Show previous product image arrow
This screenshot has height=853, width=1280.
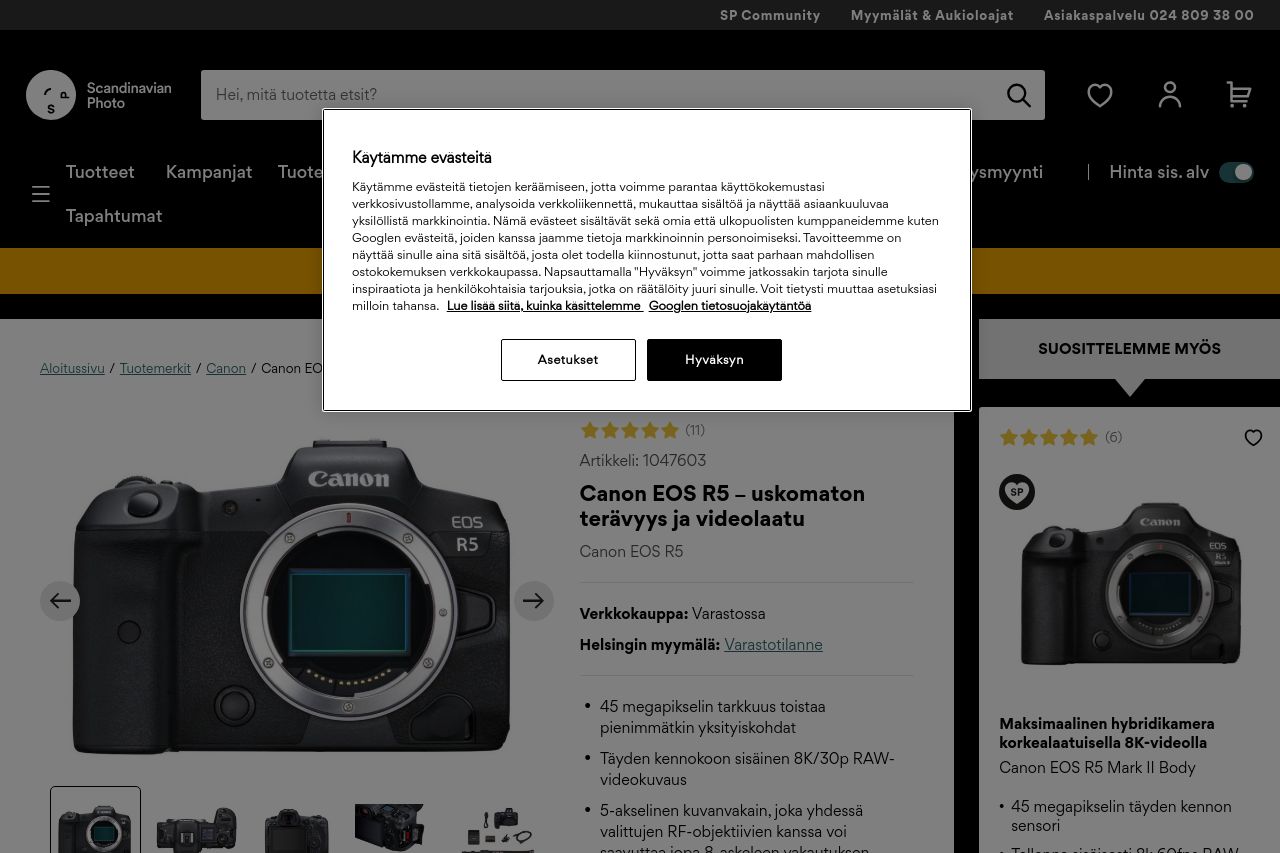60,601
